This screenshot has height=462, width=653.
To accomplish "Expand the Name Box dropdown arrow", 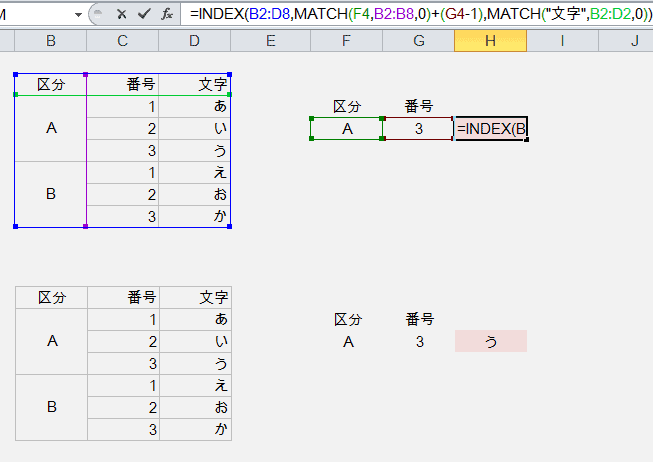I will click(76, 15).
